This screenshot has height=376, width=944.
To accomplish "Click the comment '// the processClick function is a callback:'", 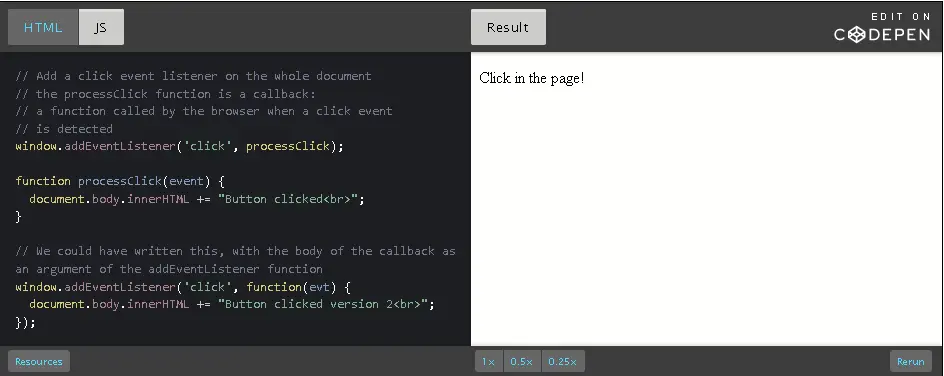I will click(166, 94).
